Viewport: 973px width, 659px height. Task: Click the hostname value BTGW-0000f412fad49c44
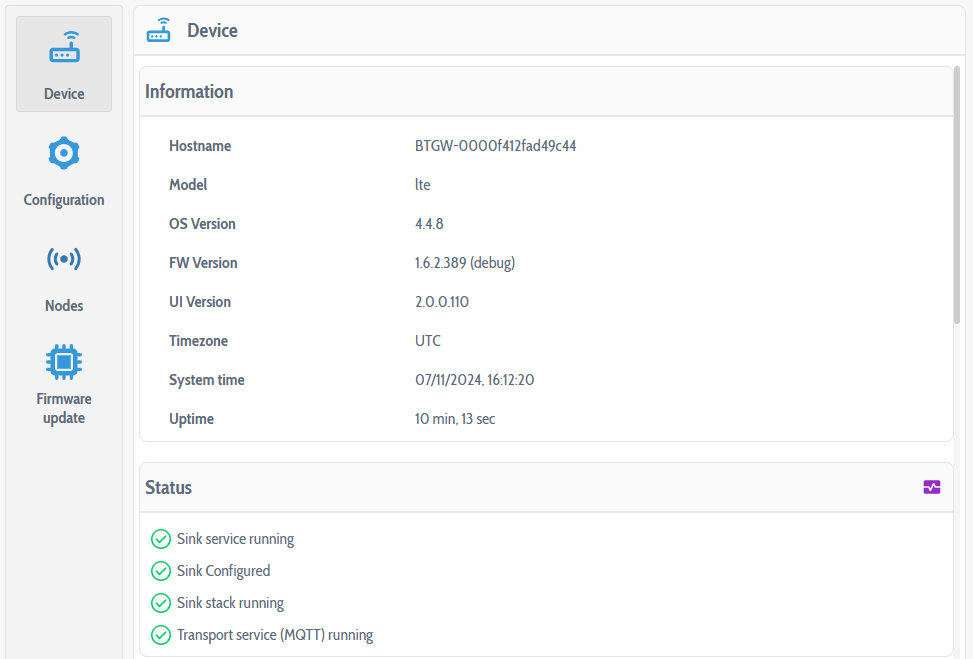pyautogui.click(x=494, y=145)
